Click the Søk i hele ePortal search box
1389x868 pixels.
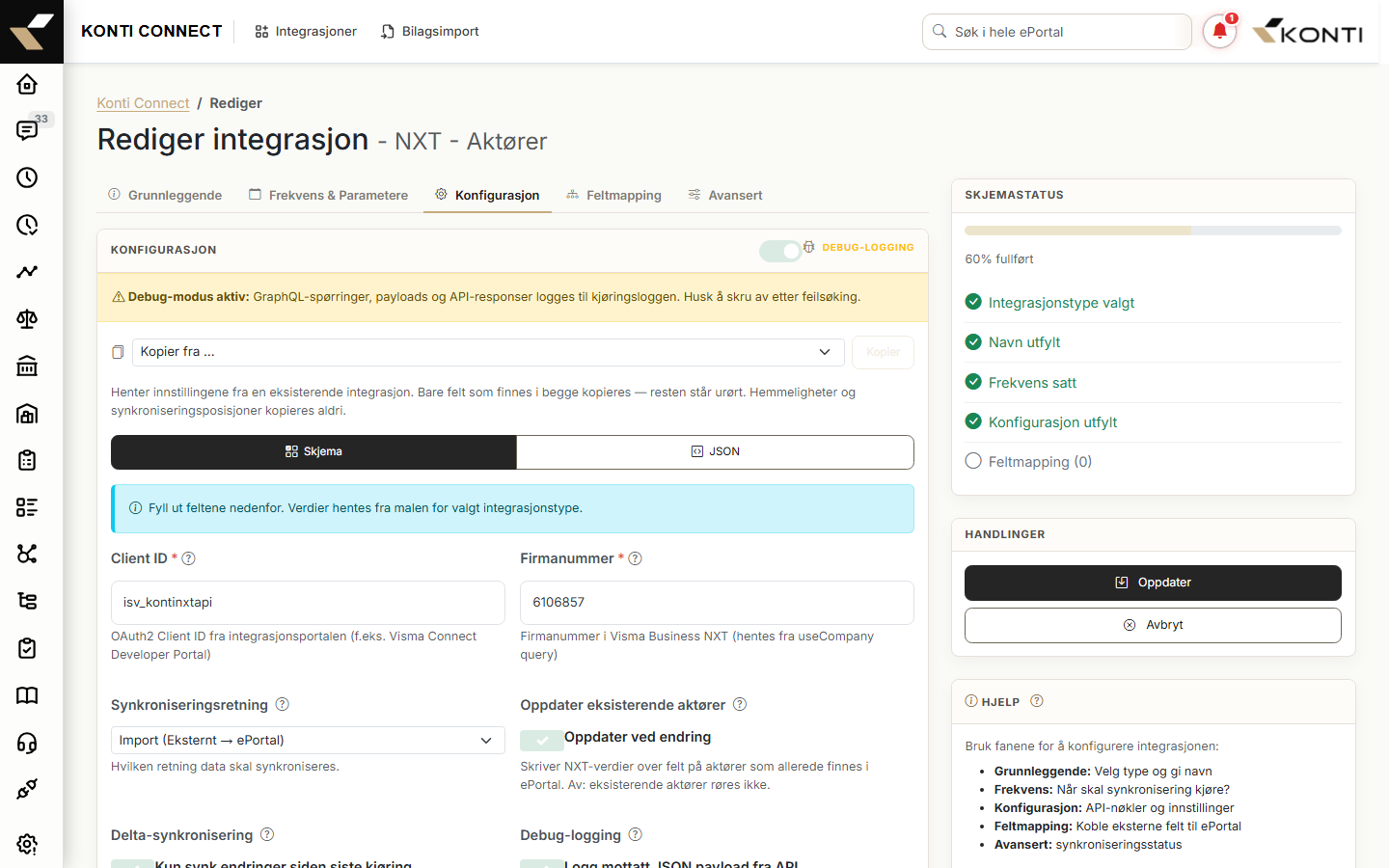pyautogui.click(x=1056, y=32)
